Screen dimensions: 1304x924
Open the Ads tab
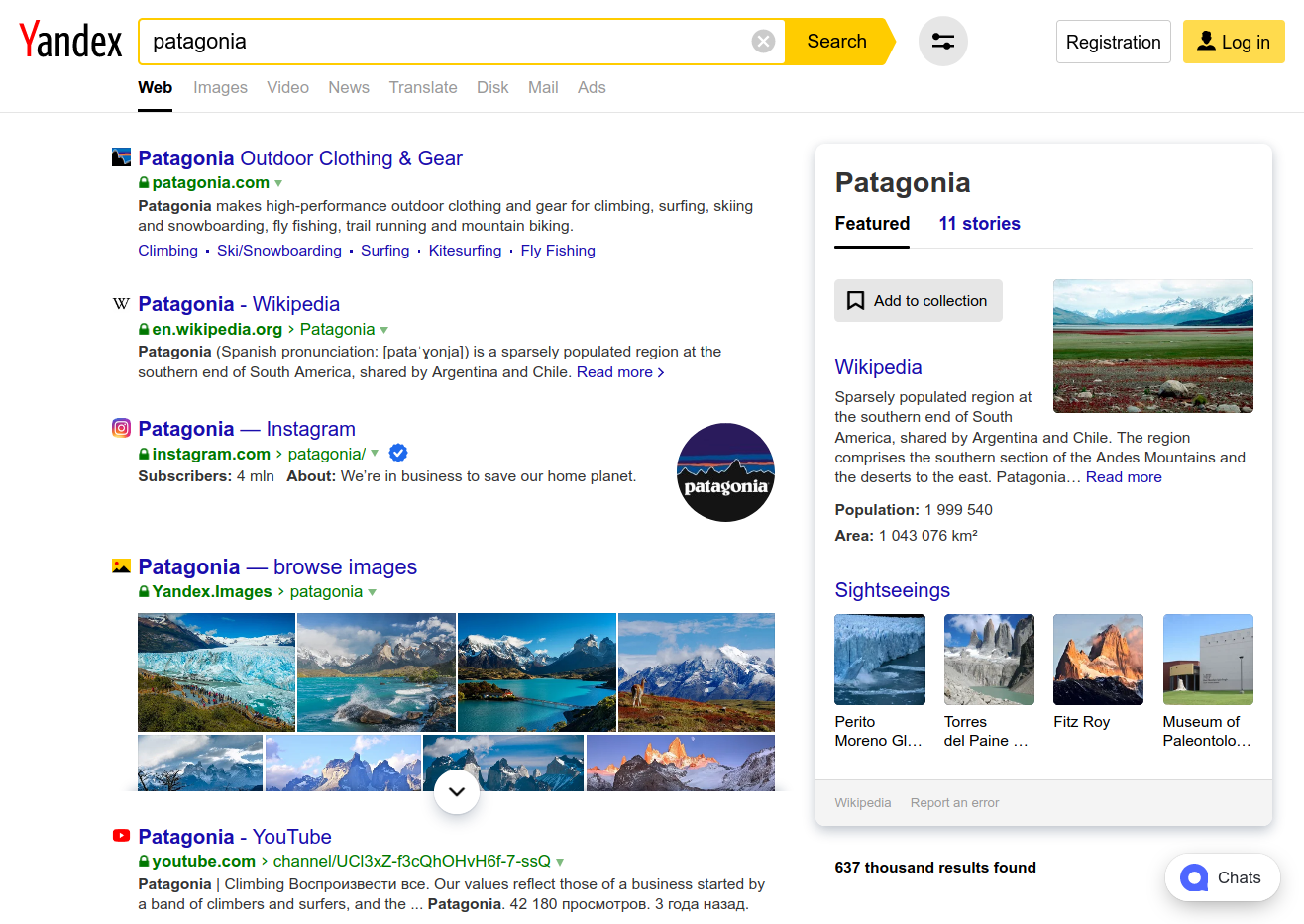point(592,87)
